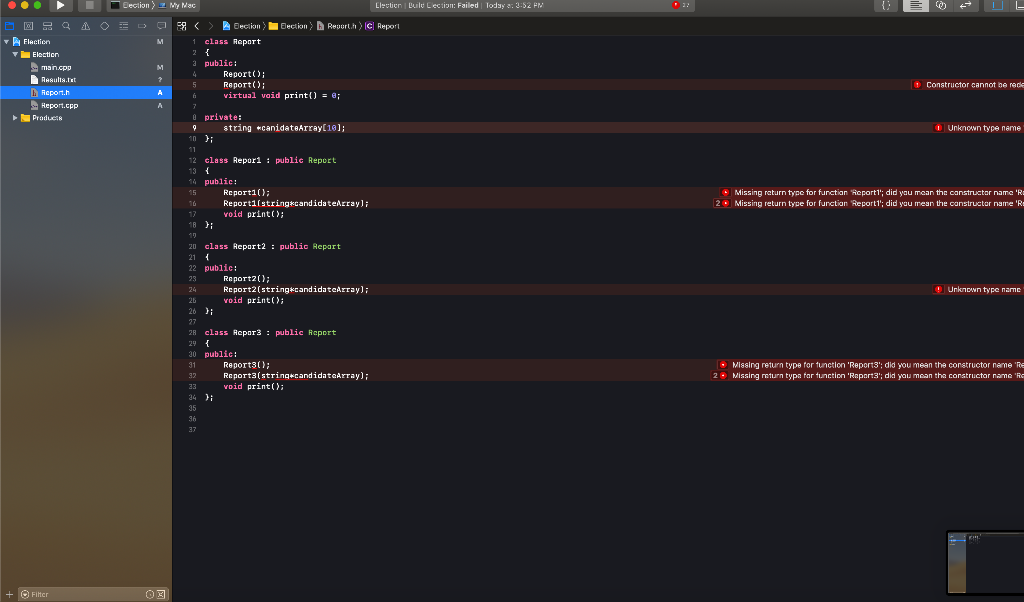Select main.cpp in the navigator
This screenshot has height=602, width=1024.
(x=86, y=67)
